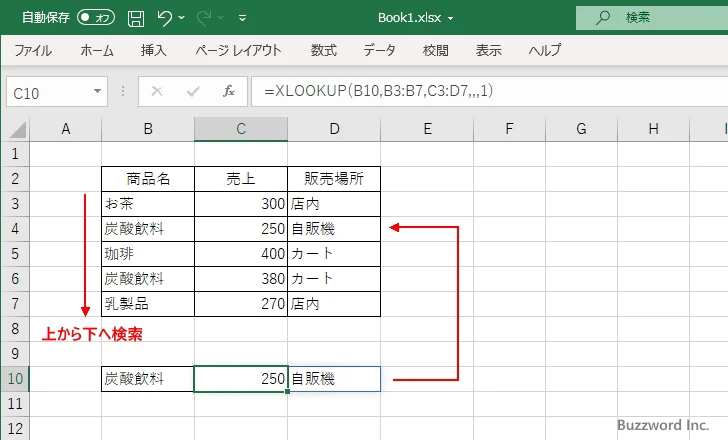The width and height of the screenshot is (728, 440).
Task: Select column F header
Action: [509, 129]
